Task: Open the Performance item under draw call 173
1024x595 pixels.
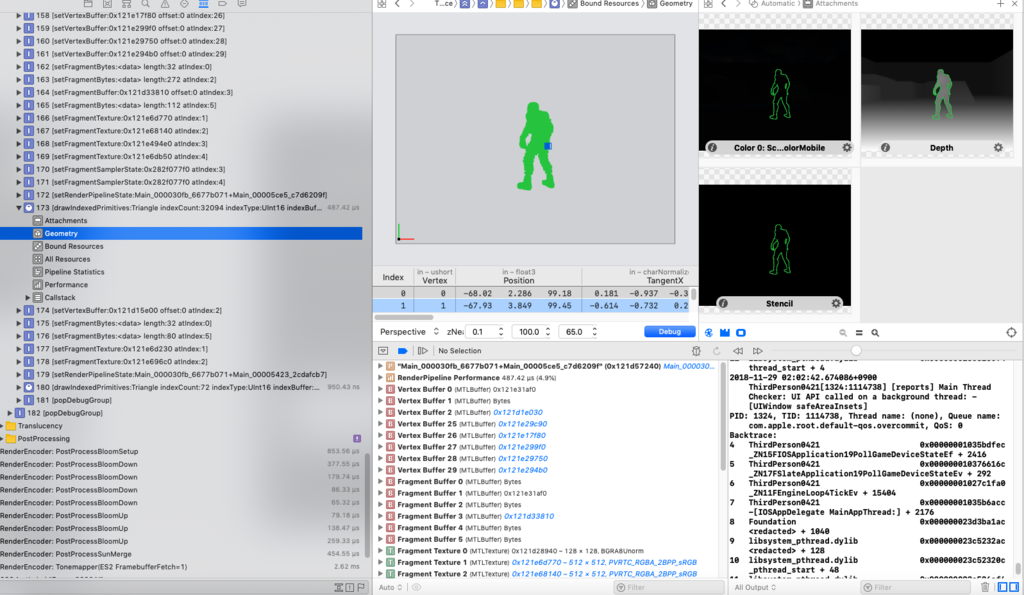Action: pos(65,285)
